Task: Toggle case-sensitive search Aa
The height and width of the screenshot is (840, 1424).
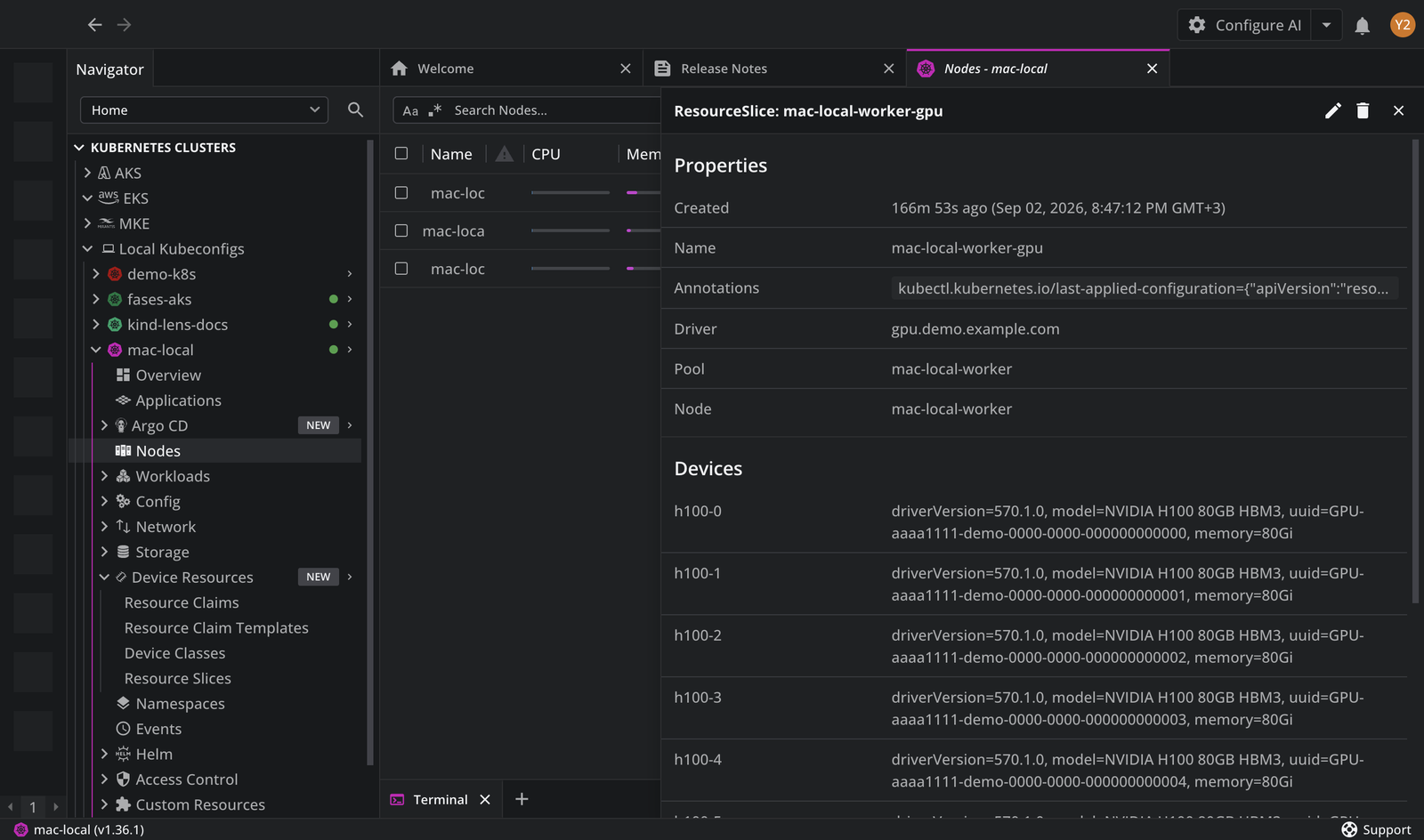Action: pyautogui.click(x=410, y=110)
